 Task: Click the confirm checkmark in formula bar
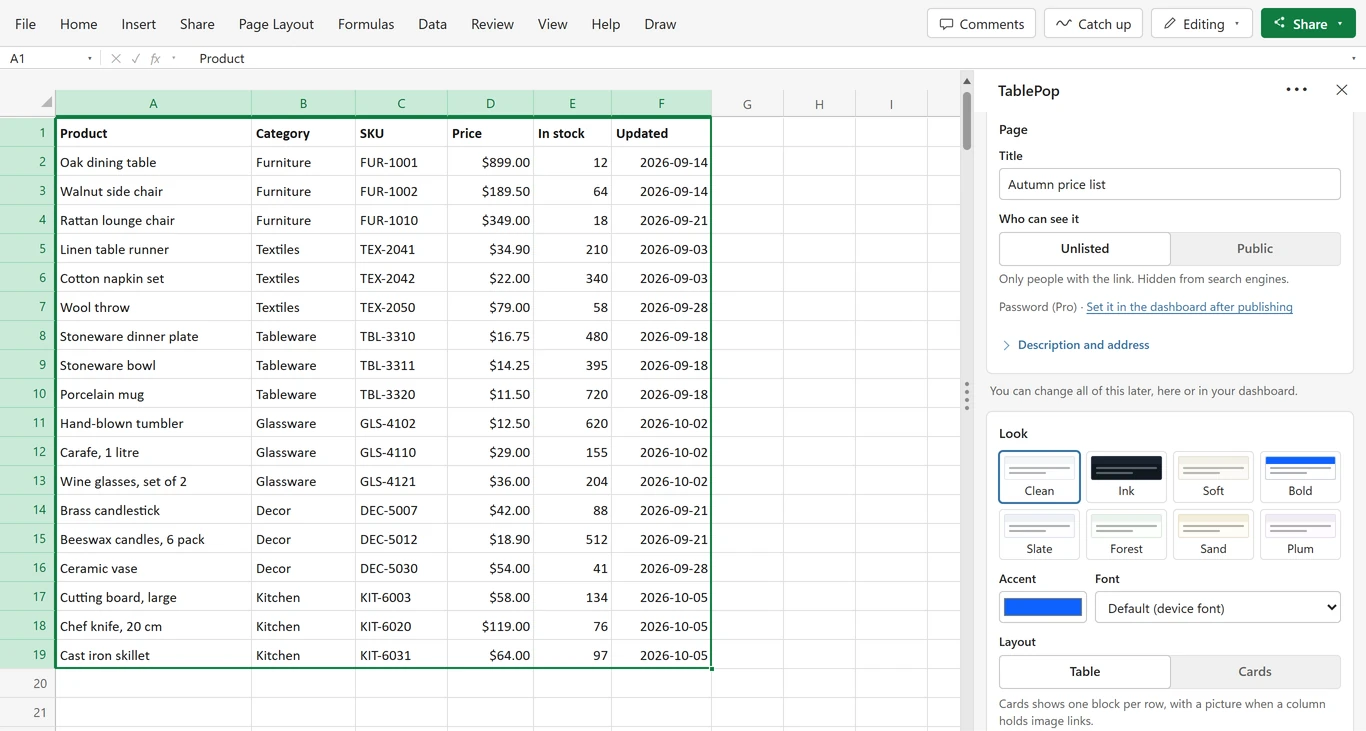point(136,59)
